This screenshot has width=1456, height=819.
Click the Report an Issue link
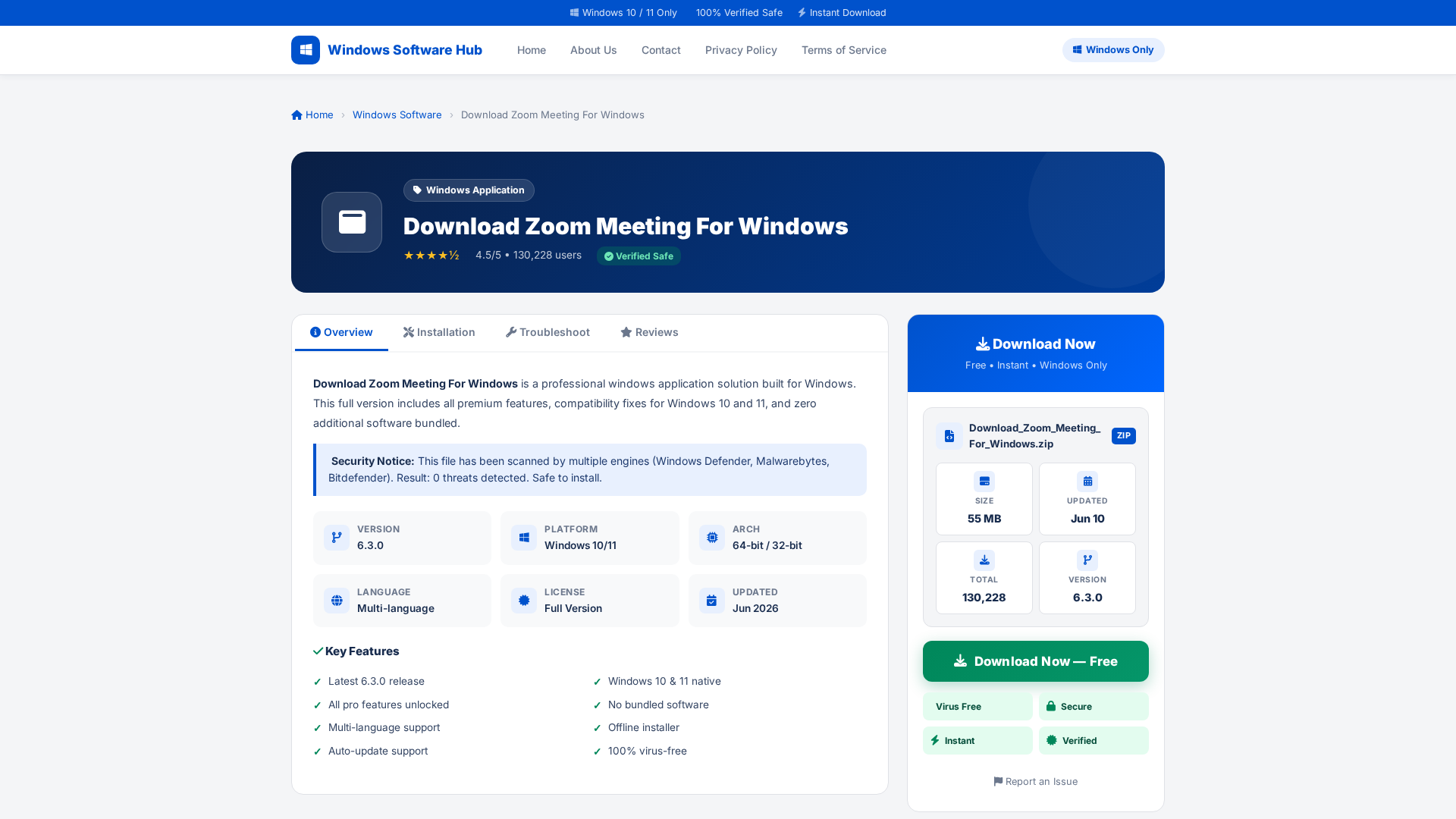tap(1036, 782)
